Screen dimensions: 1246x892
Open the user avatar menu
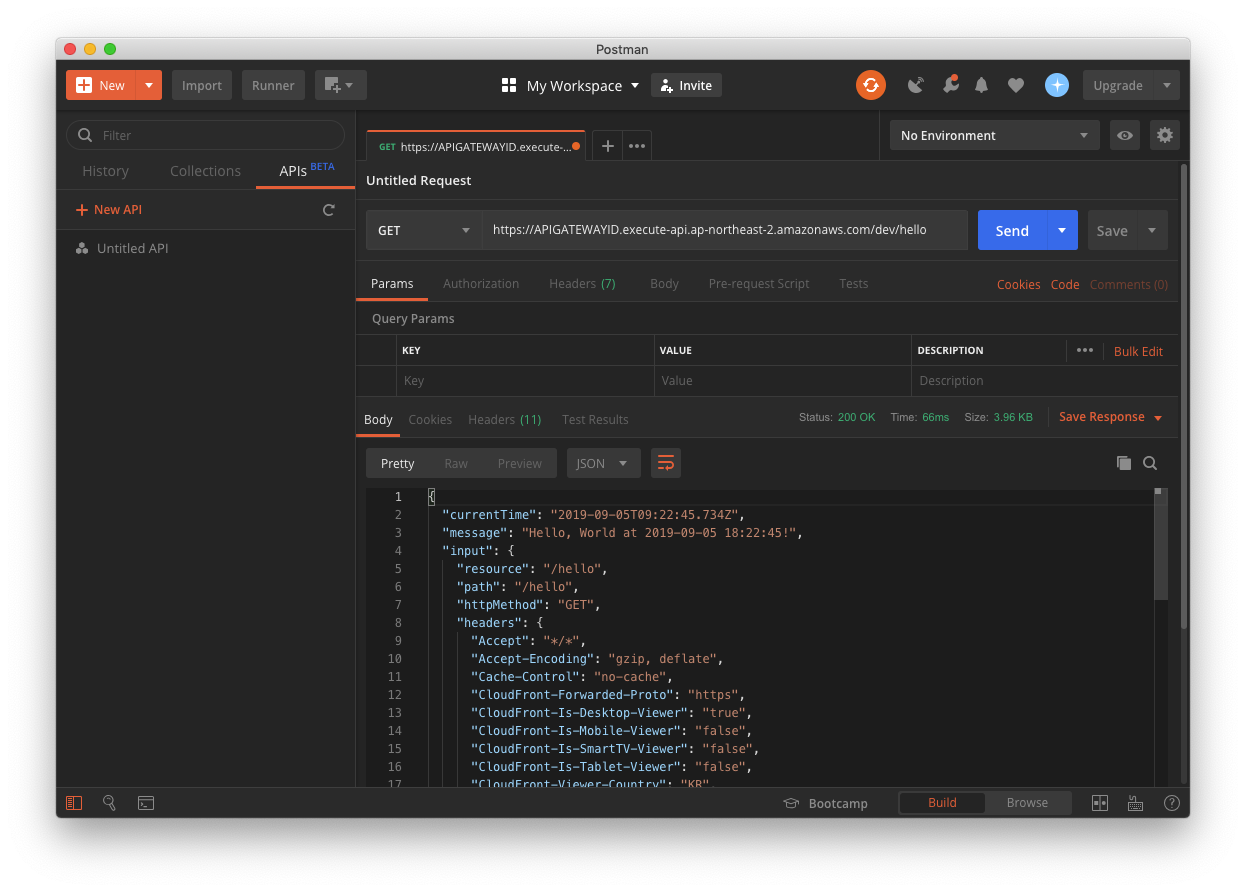[1057, 85]
